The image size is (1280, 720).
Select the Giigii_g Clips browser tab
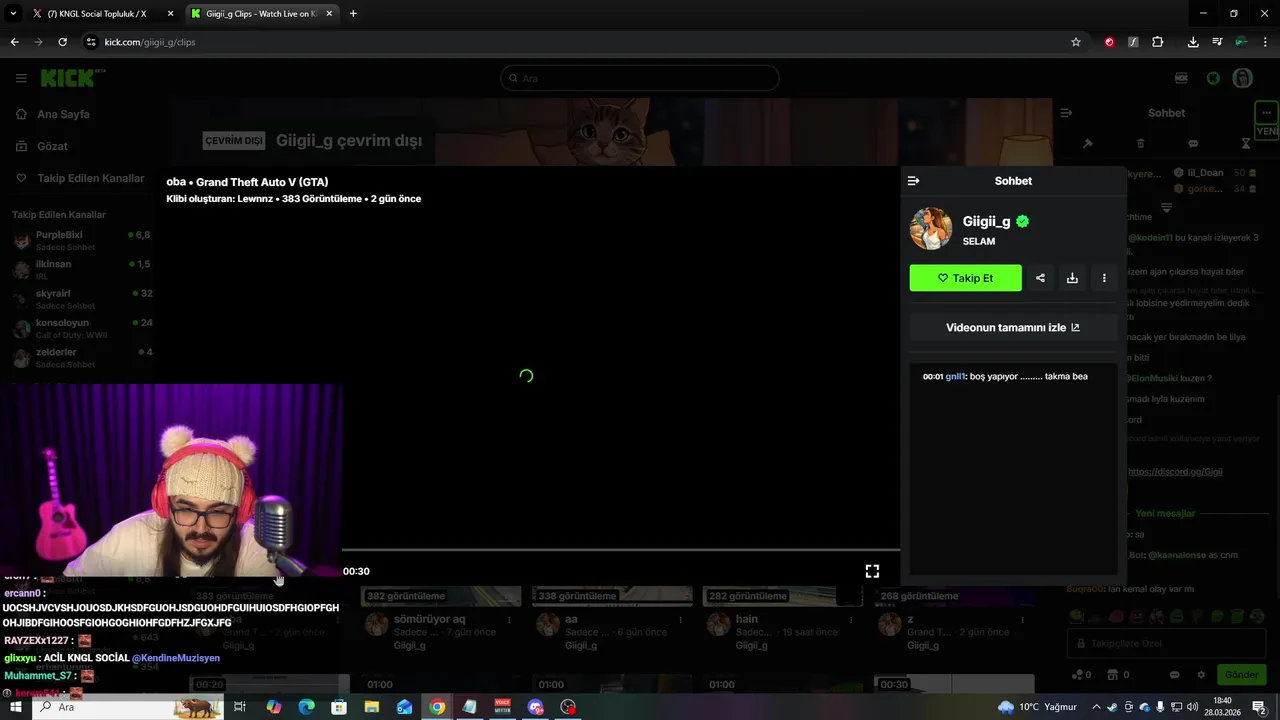click(x=260, y=14)
